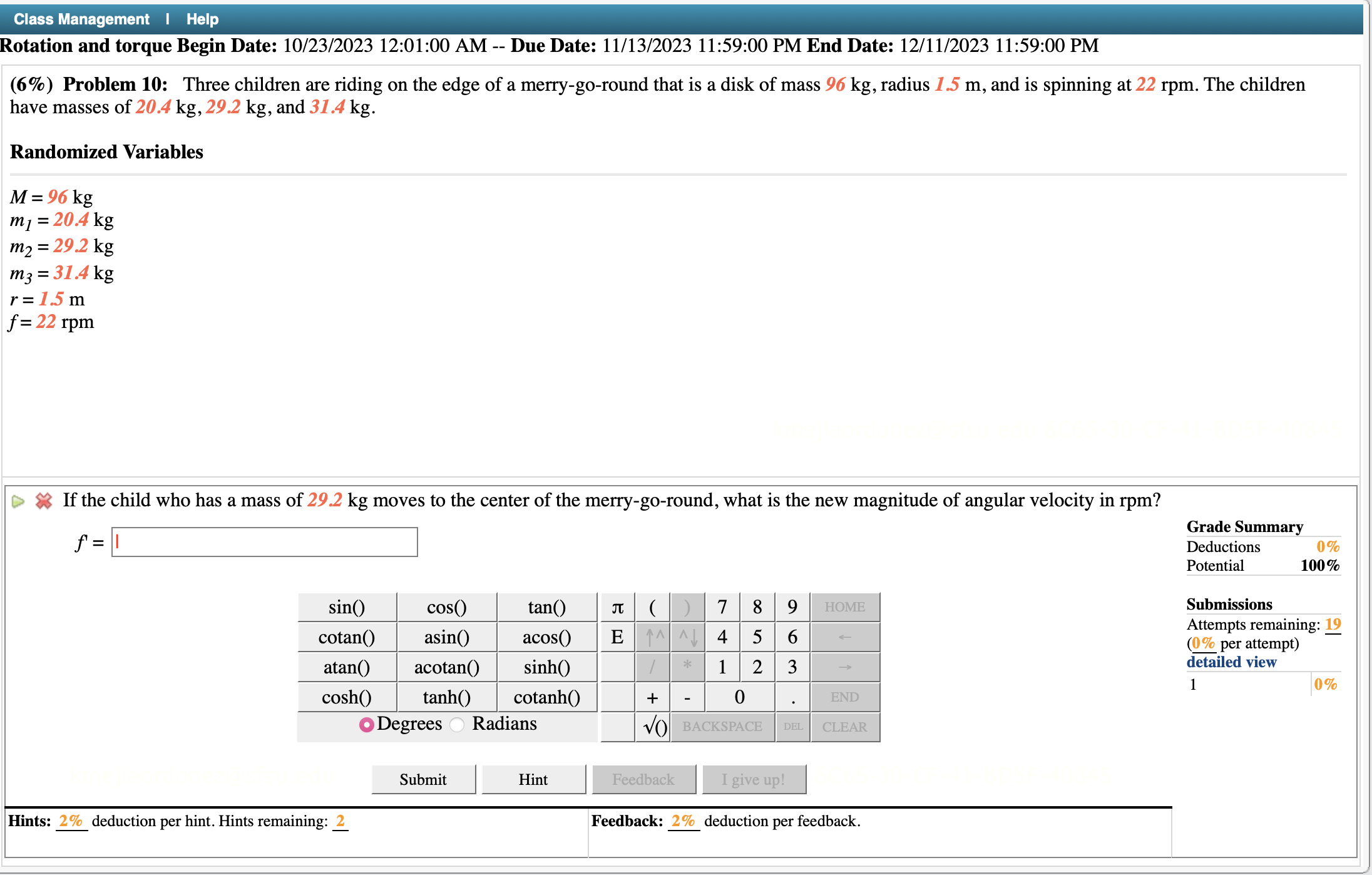Open the Help menu
The image size is (1372, 875).
click(201, 18)
